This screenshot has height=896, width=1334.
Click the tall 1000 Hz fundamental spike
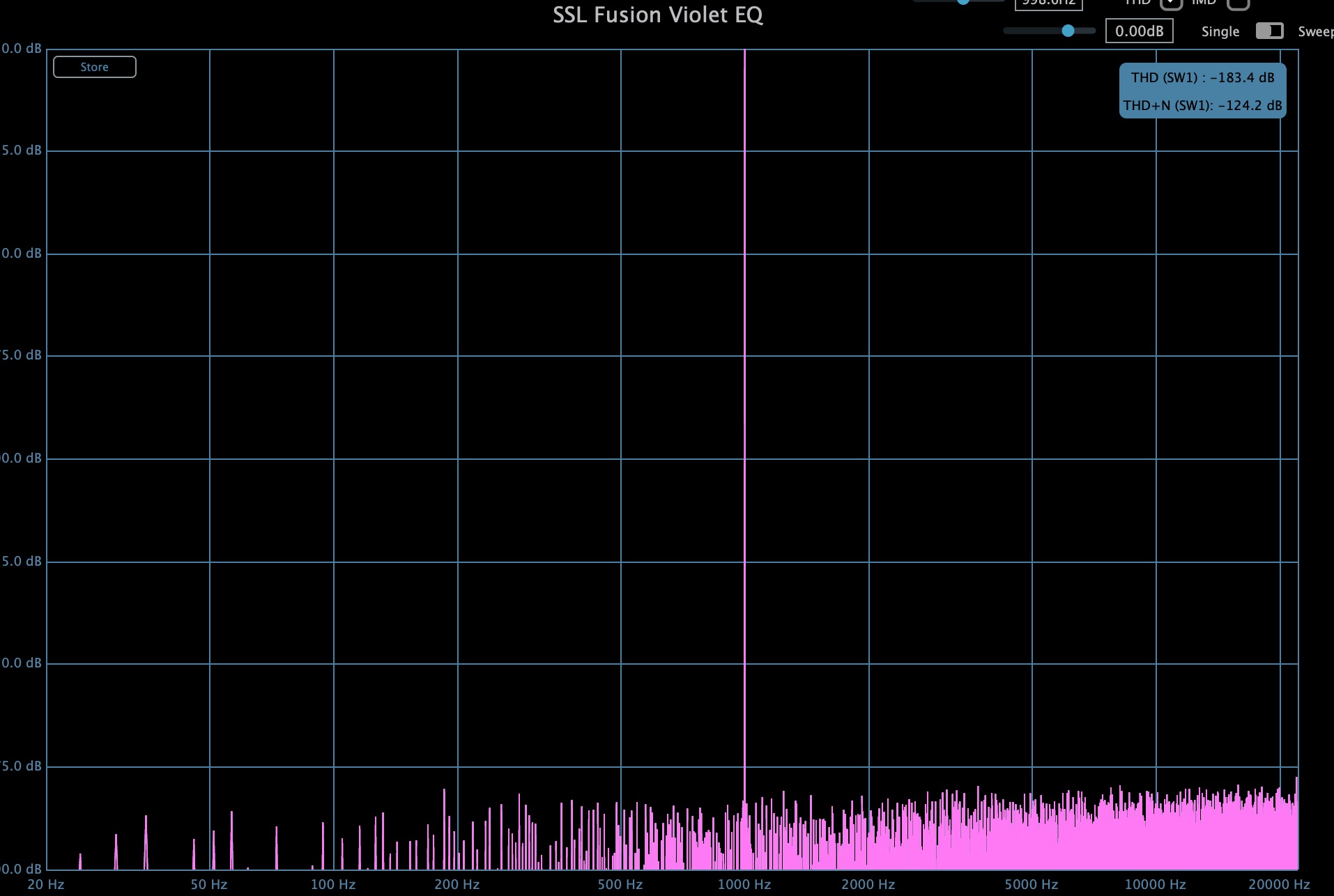744,418
